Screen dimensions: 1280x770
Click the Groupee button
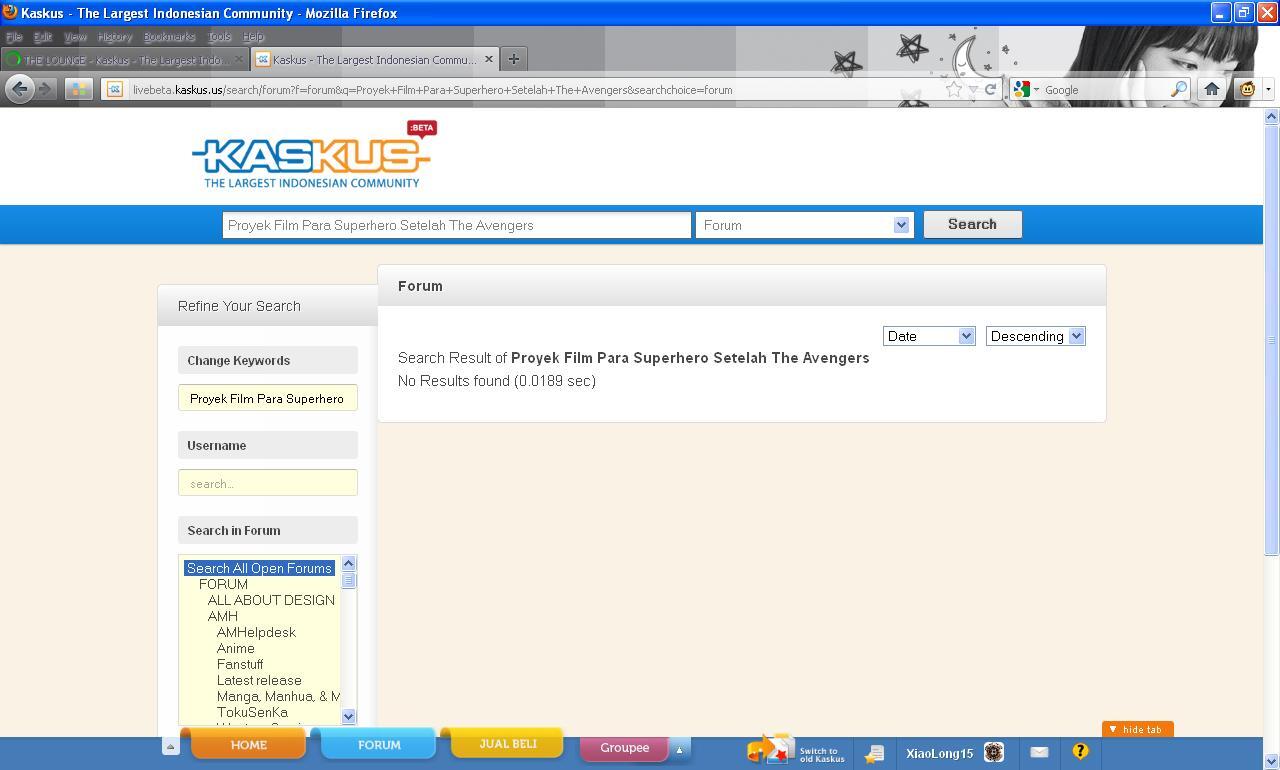tap(624, 748)
